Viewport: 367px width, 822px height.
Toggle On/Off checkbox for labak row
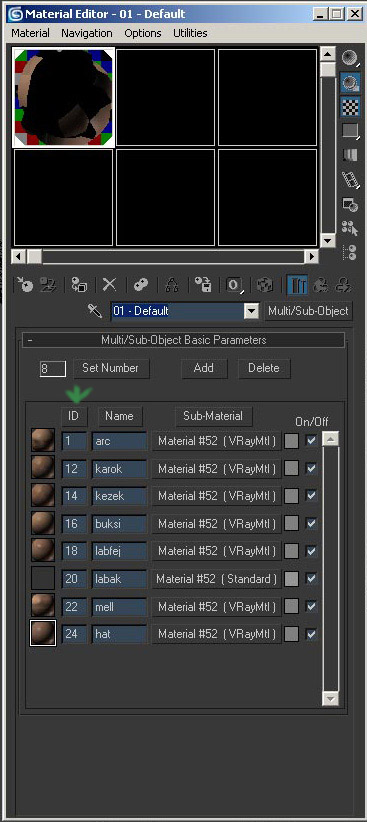click(311, 579)
